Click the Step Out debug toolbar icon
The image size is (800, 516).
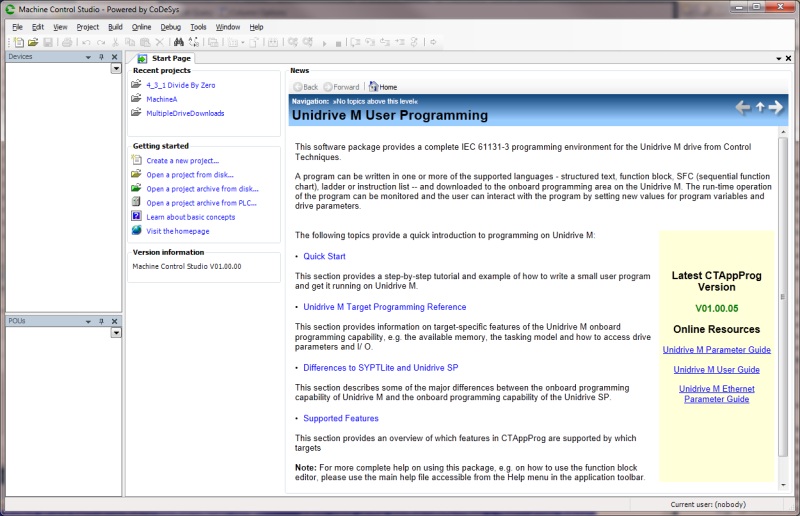pyautogui.click(x=384, y=42)
